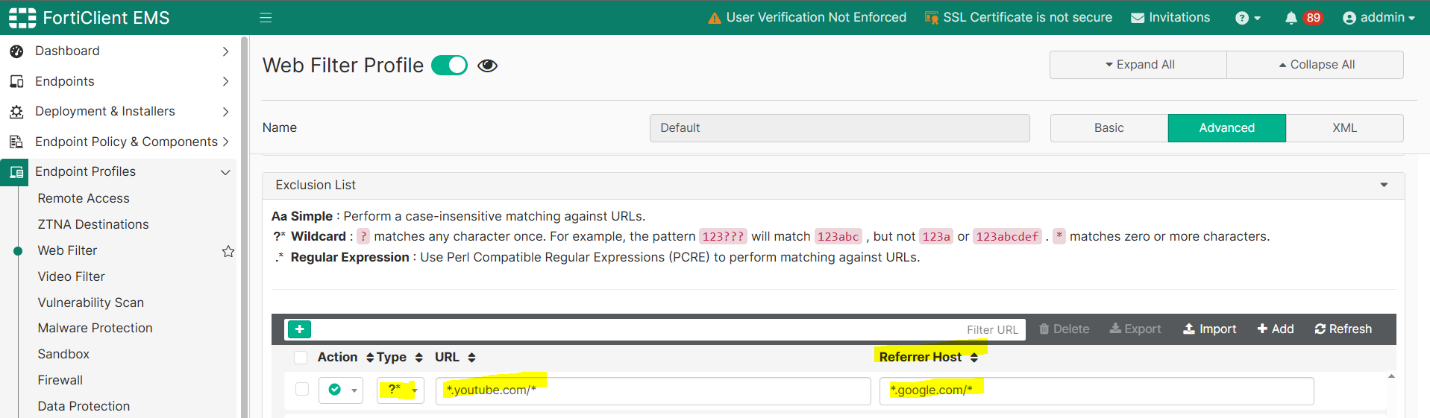
Task: Click the Endpoint Profiles sidebar icon
Action: (x=17, y=172)
